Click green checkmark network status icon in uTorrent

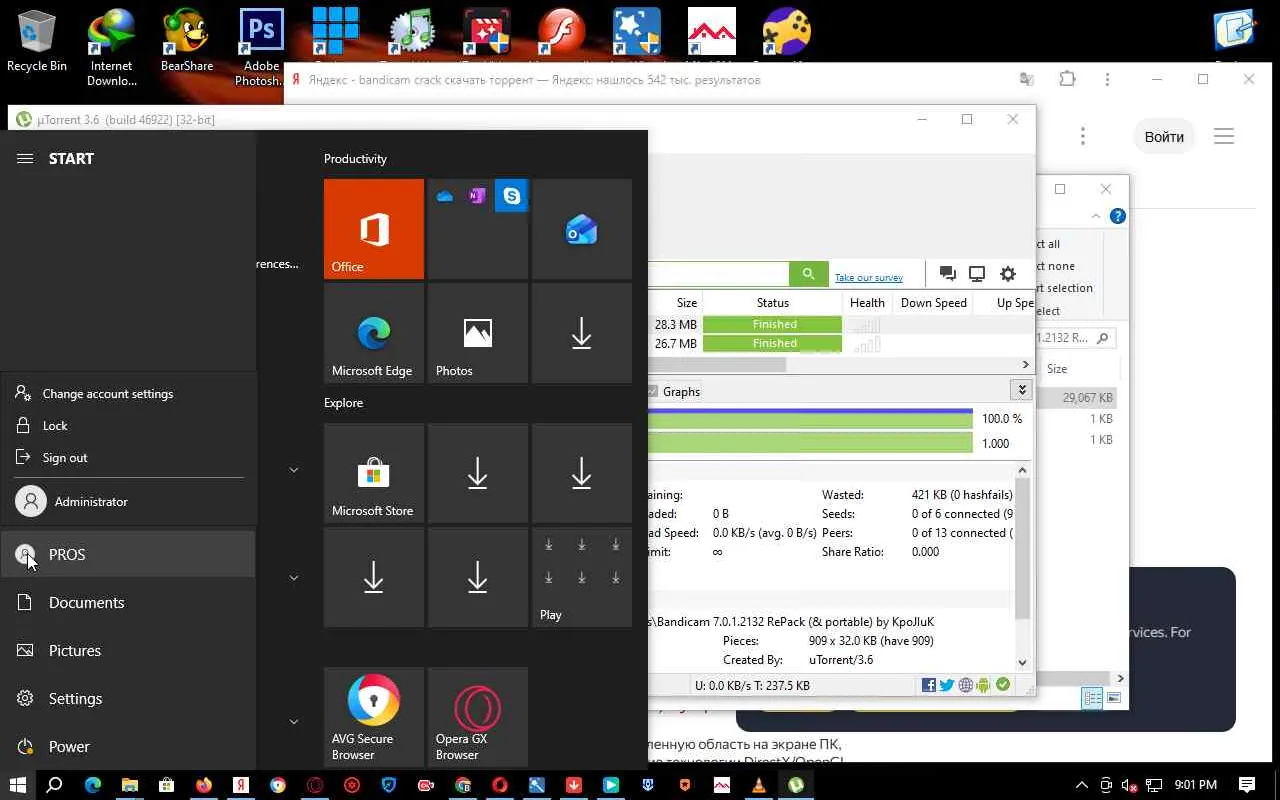tap(1003, 685)
